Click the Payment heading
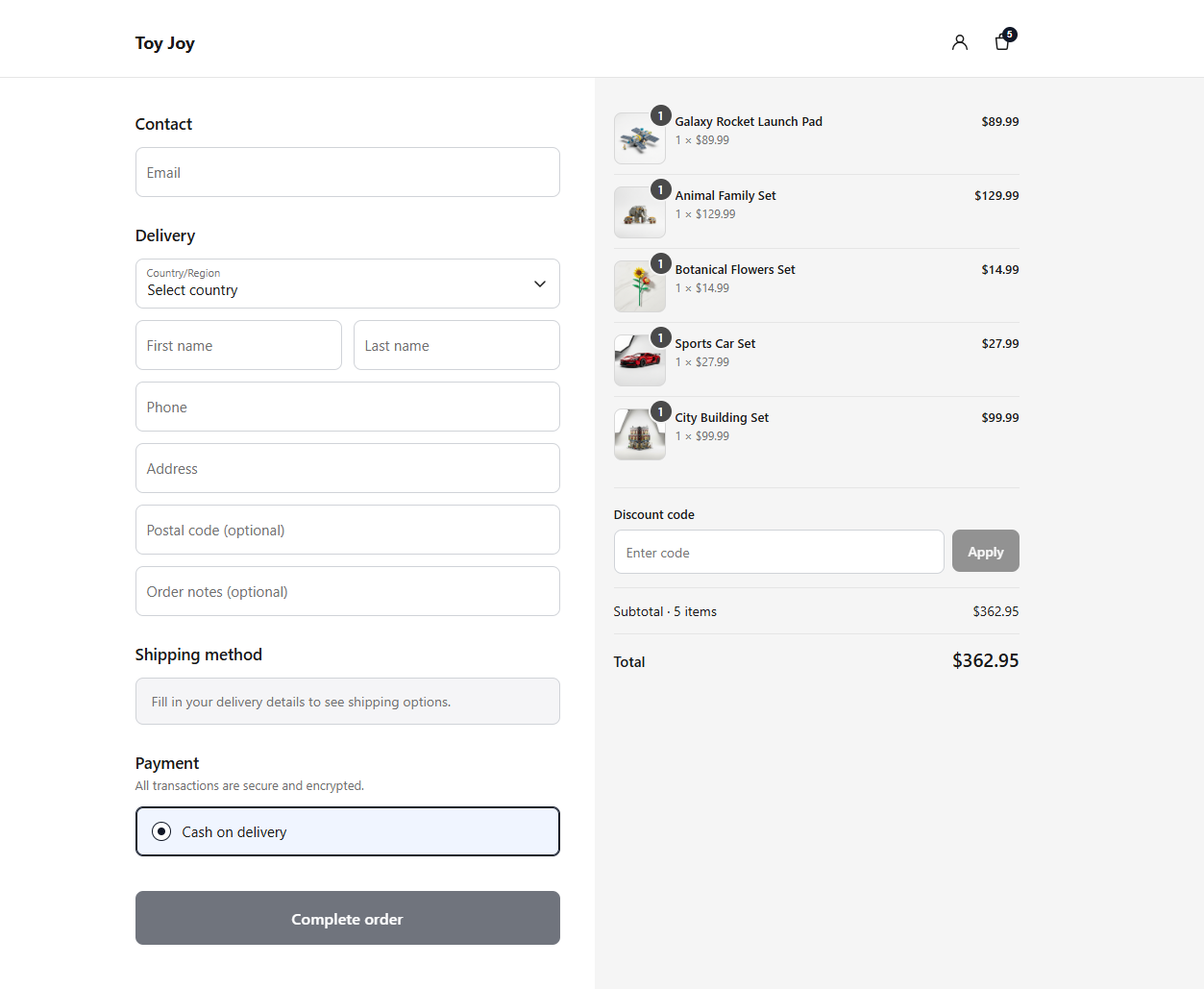 [167, 763]
